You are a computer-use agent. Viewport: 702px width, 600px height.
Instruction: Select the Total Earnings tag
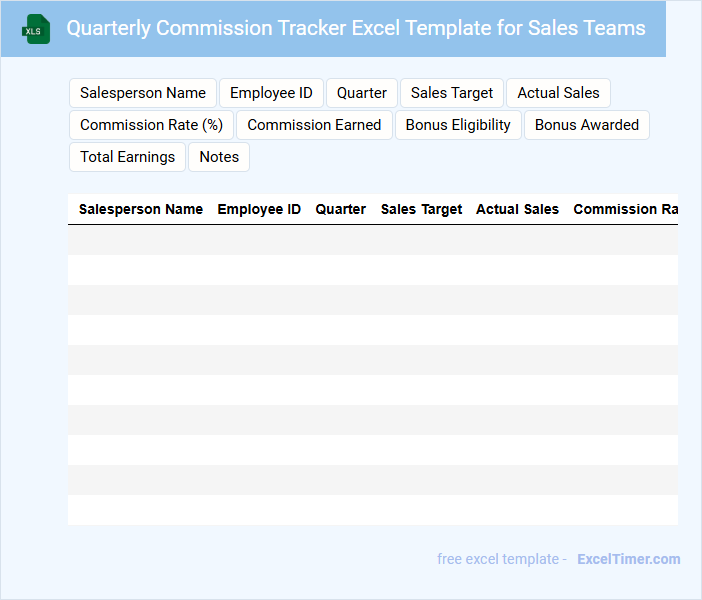pyautogui.click(x=127, y=157)
